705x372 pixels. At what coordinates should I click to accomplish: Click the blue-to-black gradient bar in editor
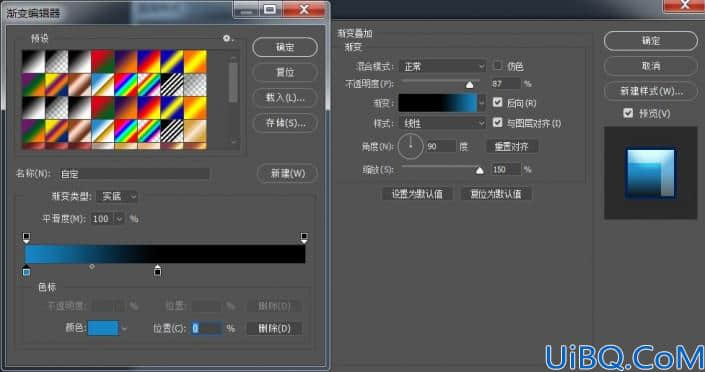tap(165, 254)
